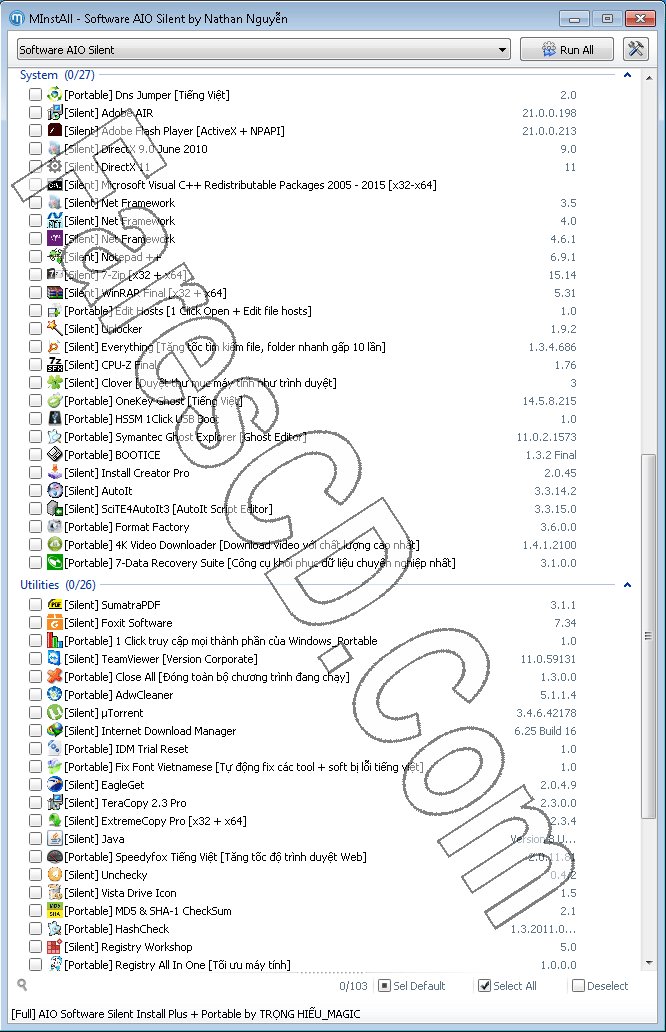Screen dimensions: 666x1032
Task: Select the TeraCopy 2.3 Pro entry
Action: (125, 803)
